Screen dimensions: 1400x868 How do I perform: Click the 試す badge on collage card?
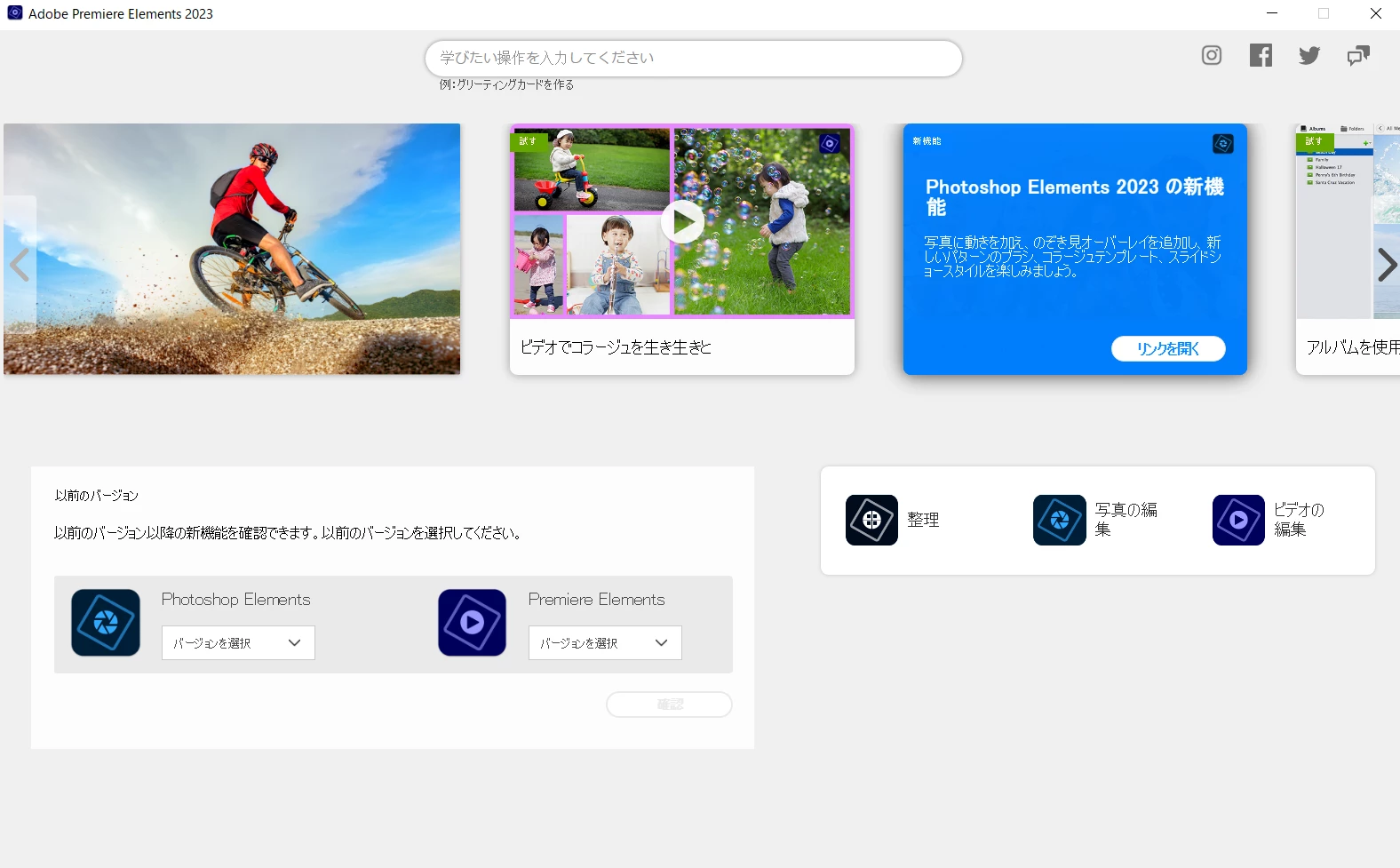click(529, 141)
